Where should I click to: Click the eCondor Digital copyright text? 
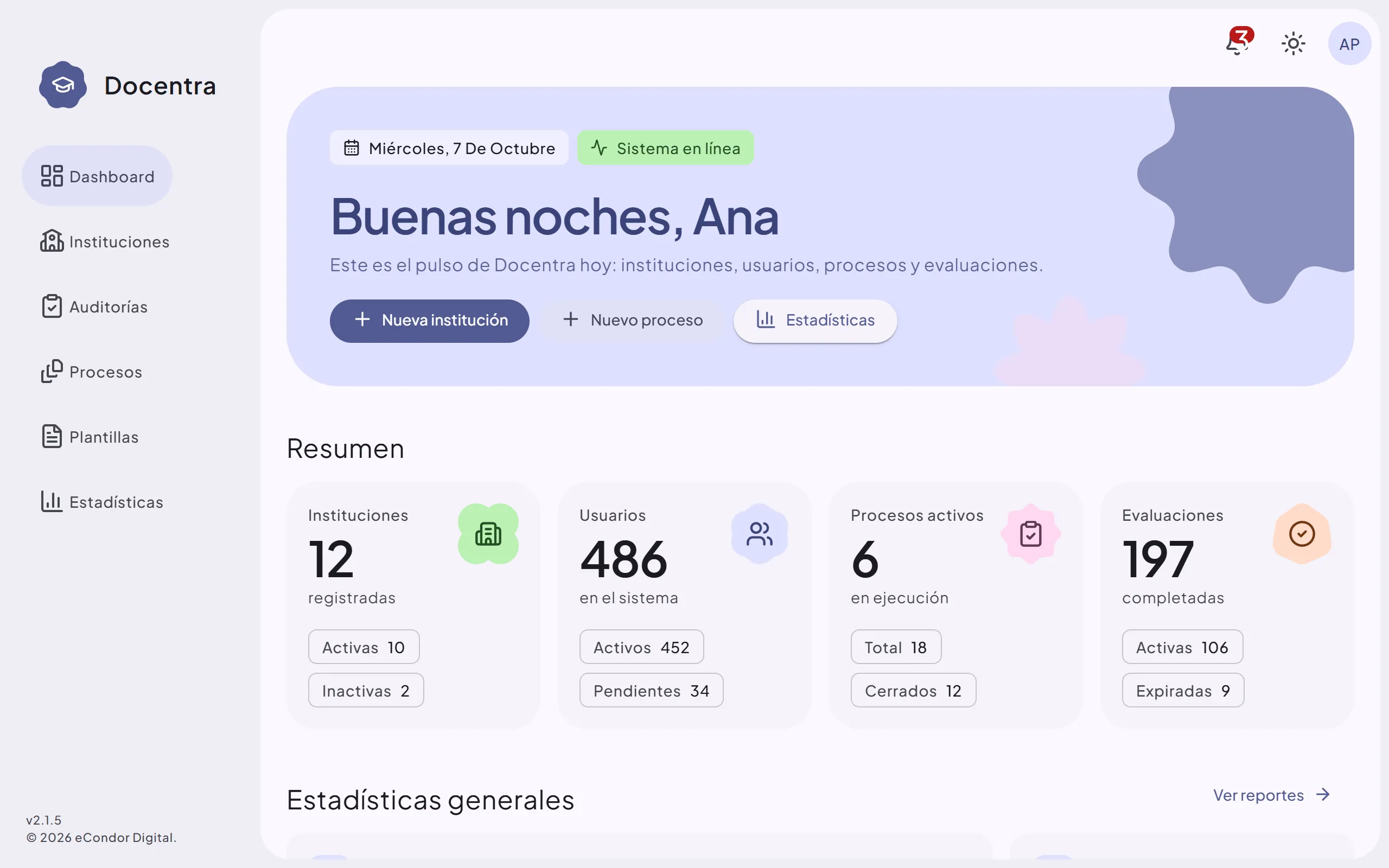[101, 838]
